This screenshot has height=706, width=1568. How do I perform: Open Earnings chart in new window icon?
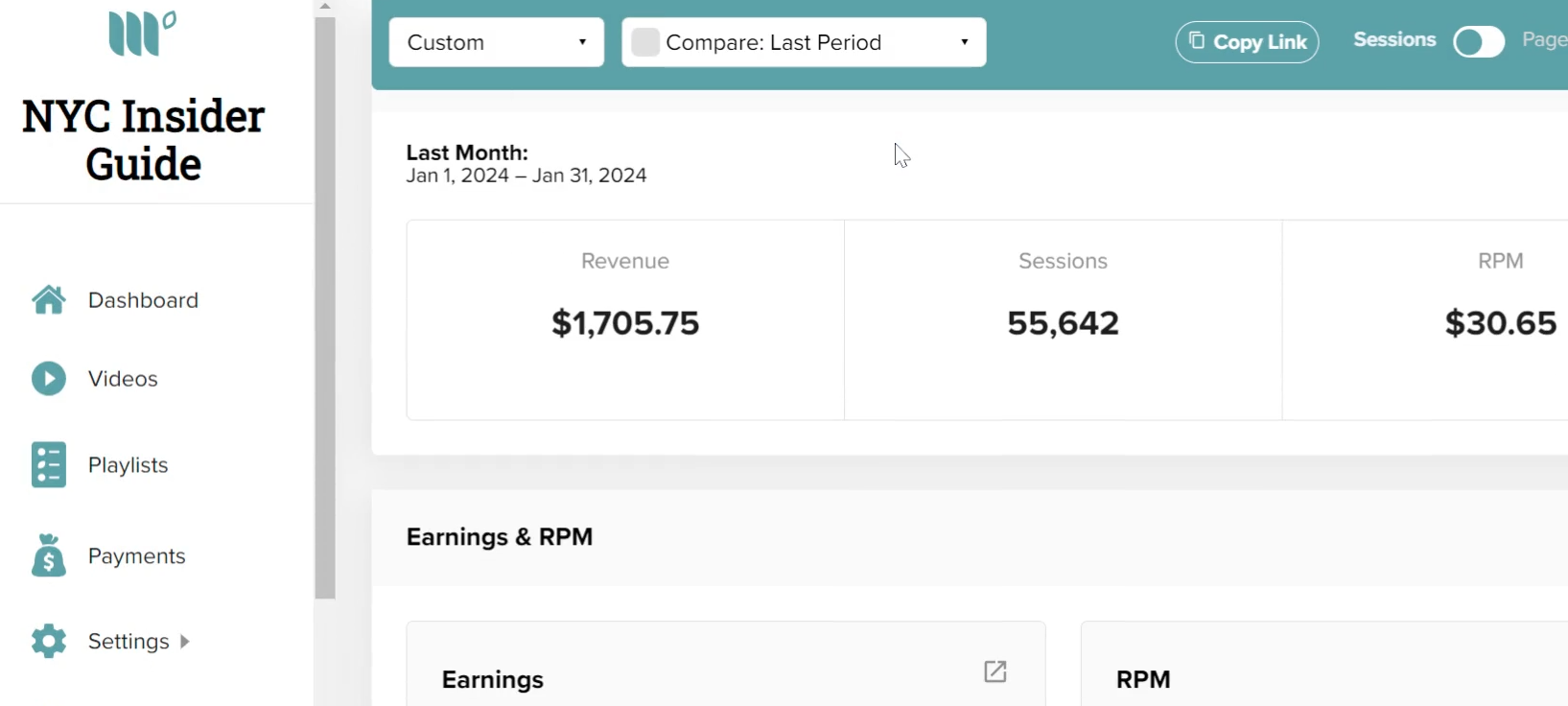pos(995,671)
